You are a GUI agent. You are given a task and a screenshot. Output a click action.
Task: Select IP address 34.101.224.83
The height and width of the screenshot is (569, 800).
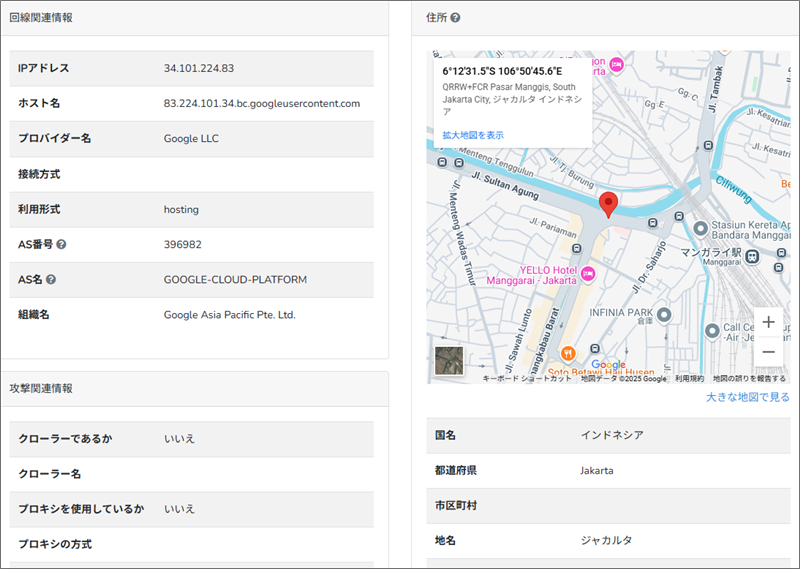point(198,68)
